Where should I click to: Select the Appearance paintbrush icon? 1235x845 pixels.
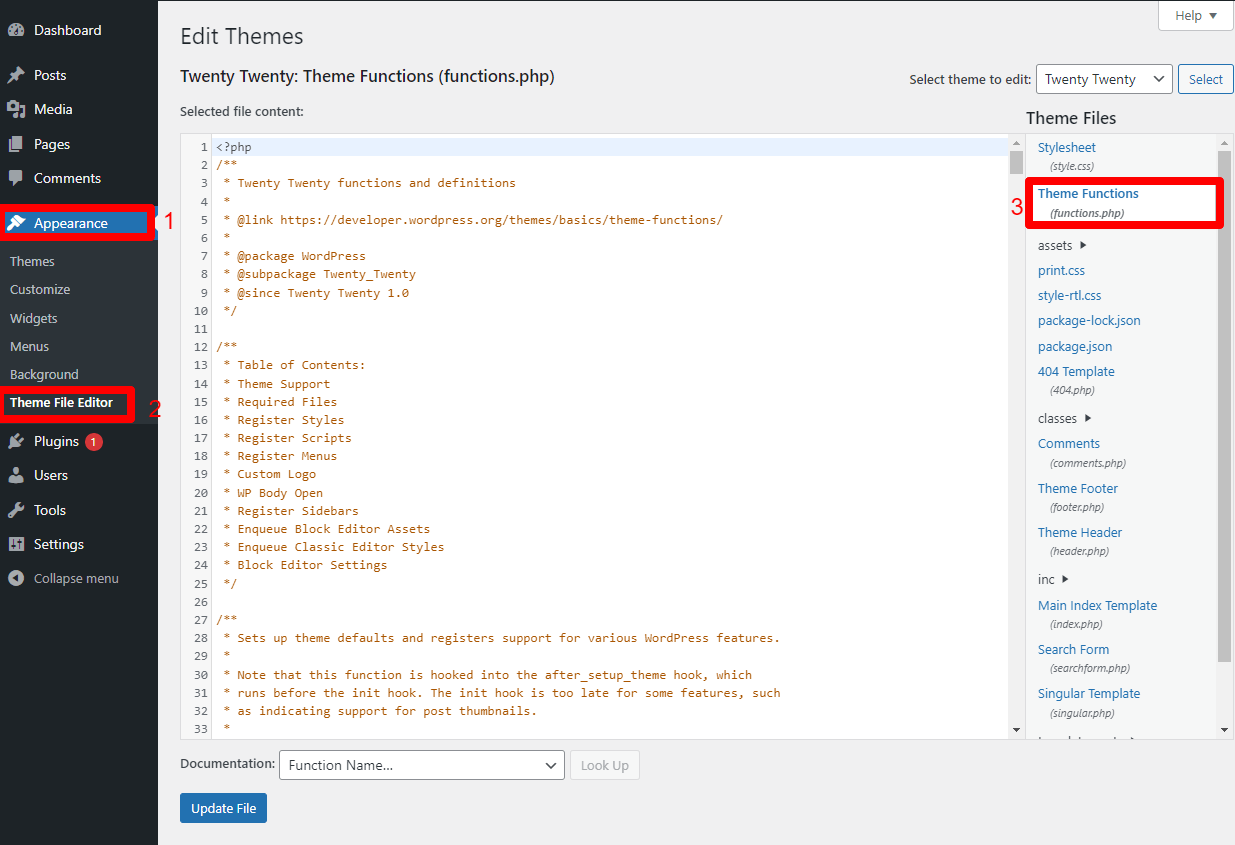[18, 224]
